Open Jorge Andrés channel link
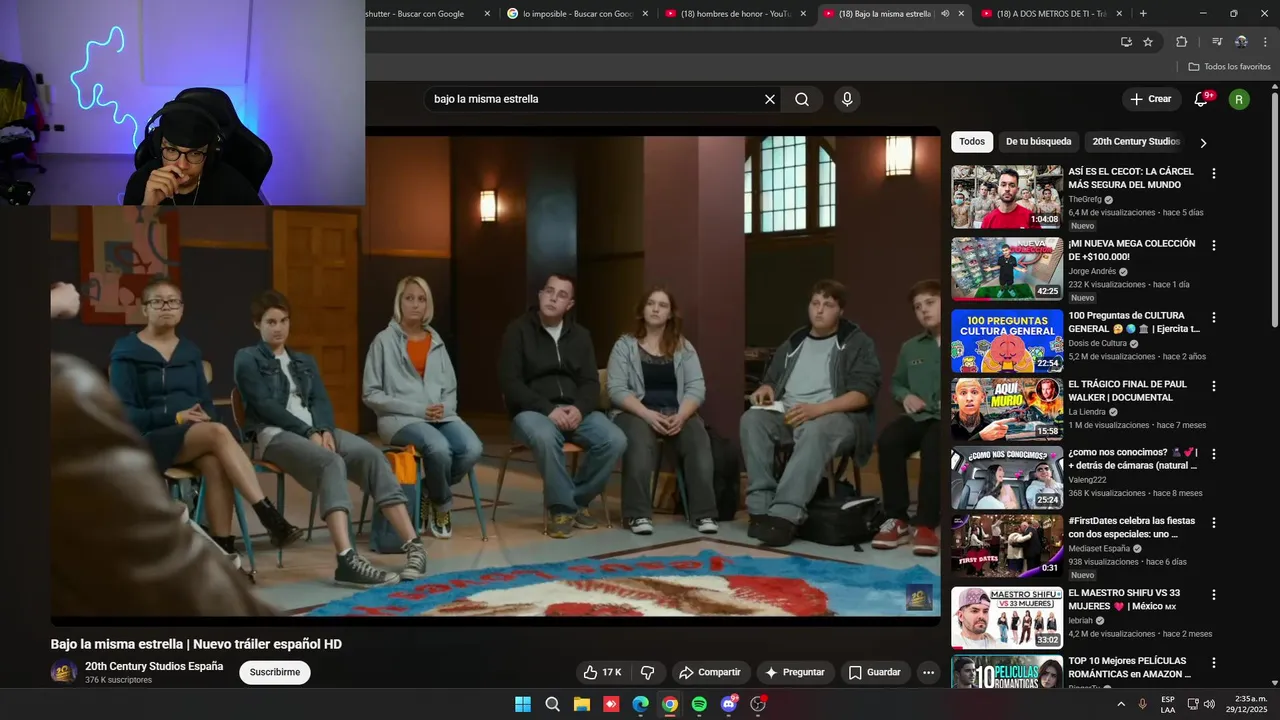Screen dimensions: 1280x720 point(1092,272)
